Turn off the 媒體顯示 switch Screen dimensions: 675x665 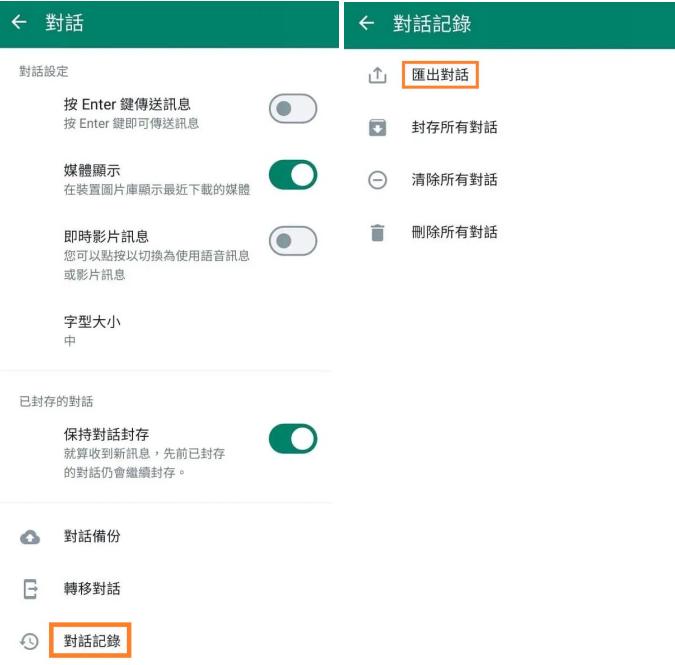tap(293, 175)
